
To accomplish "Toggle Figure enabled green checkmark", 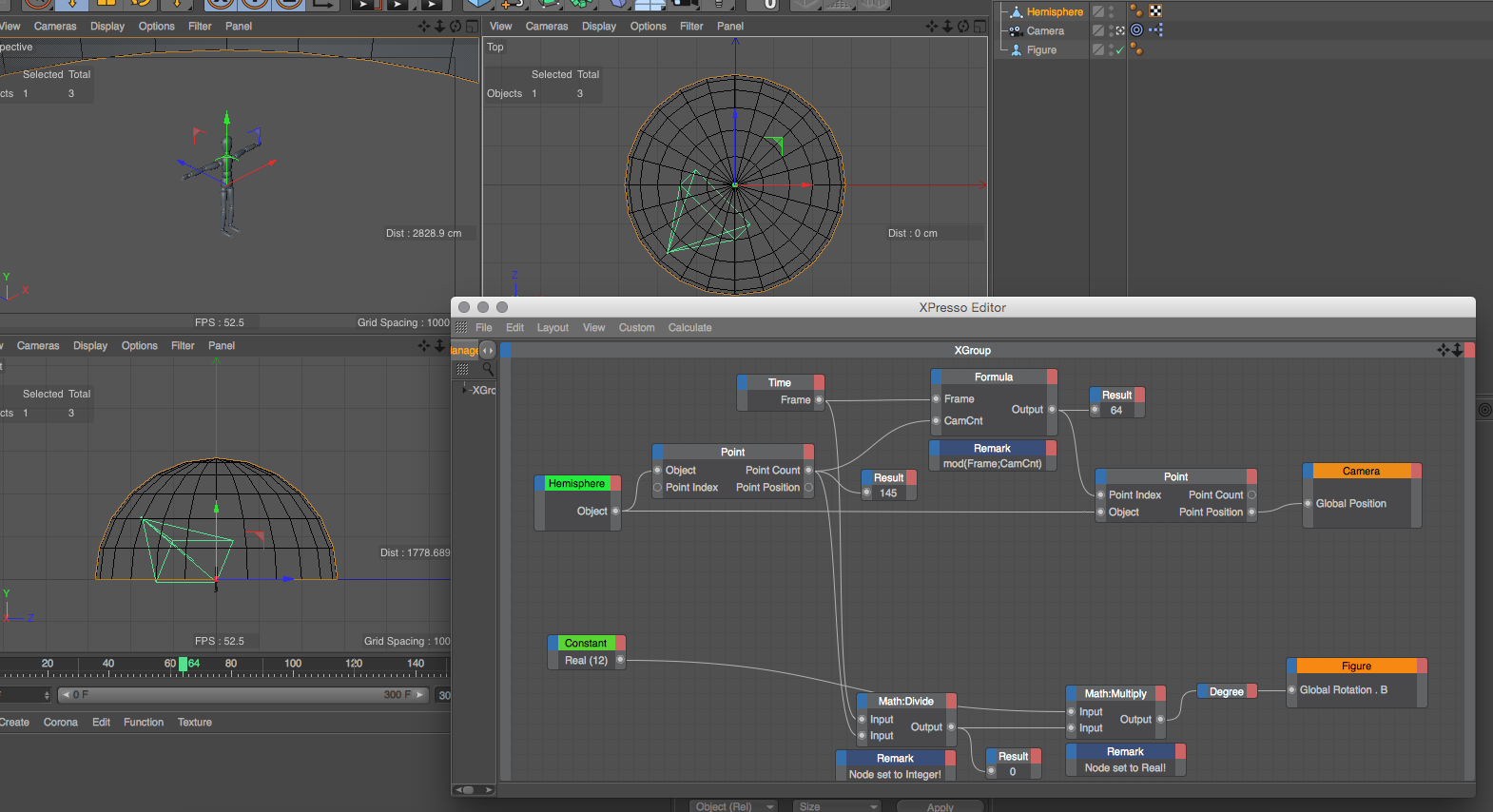I will pos(1120,49).
